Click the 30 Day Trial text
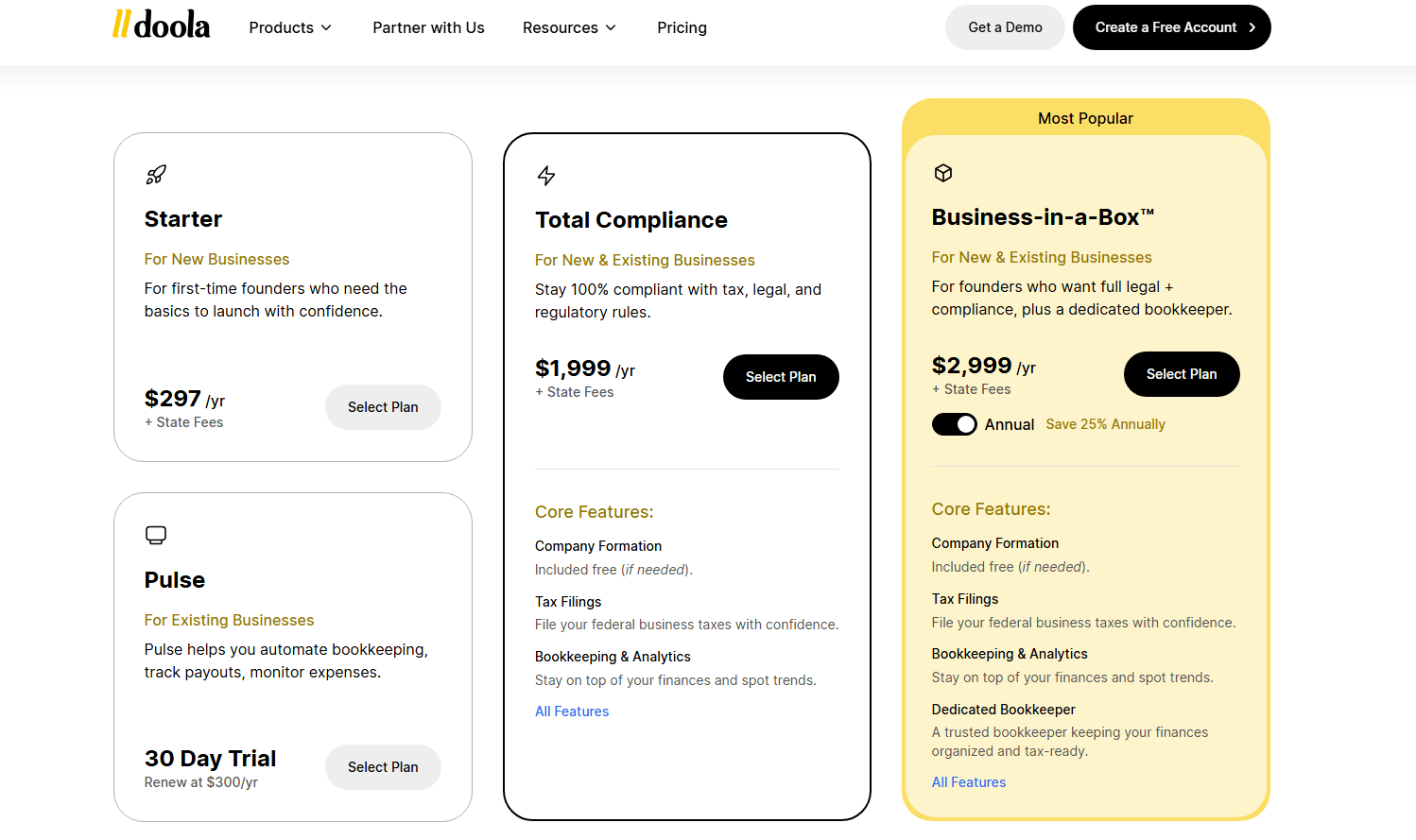This screenshot has height=840, width=1416. tap(210, 759)
